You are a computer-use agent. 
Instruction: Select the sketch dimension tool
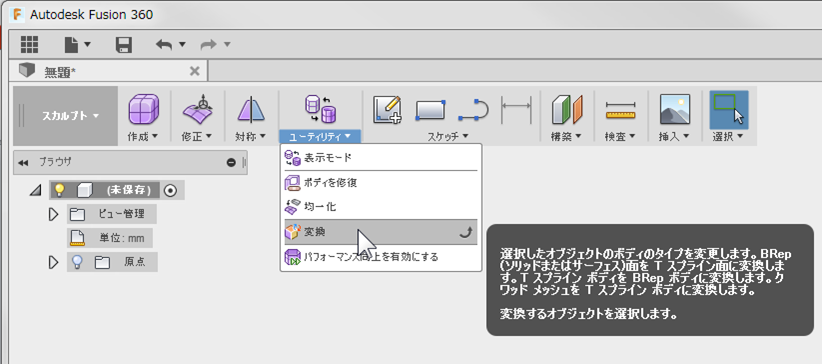(x=516, y=110)
